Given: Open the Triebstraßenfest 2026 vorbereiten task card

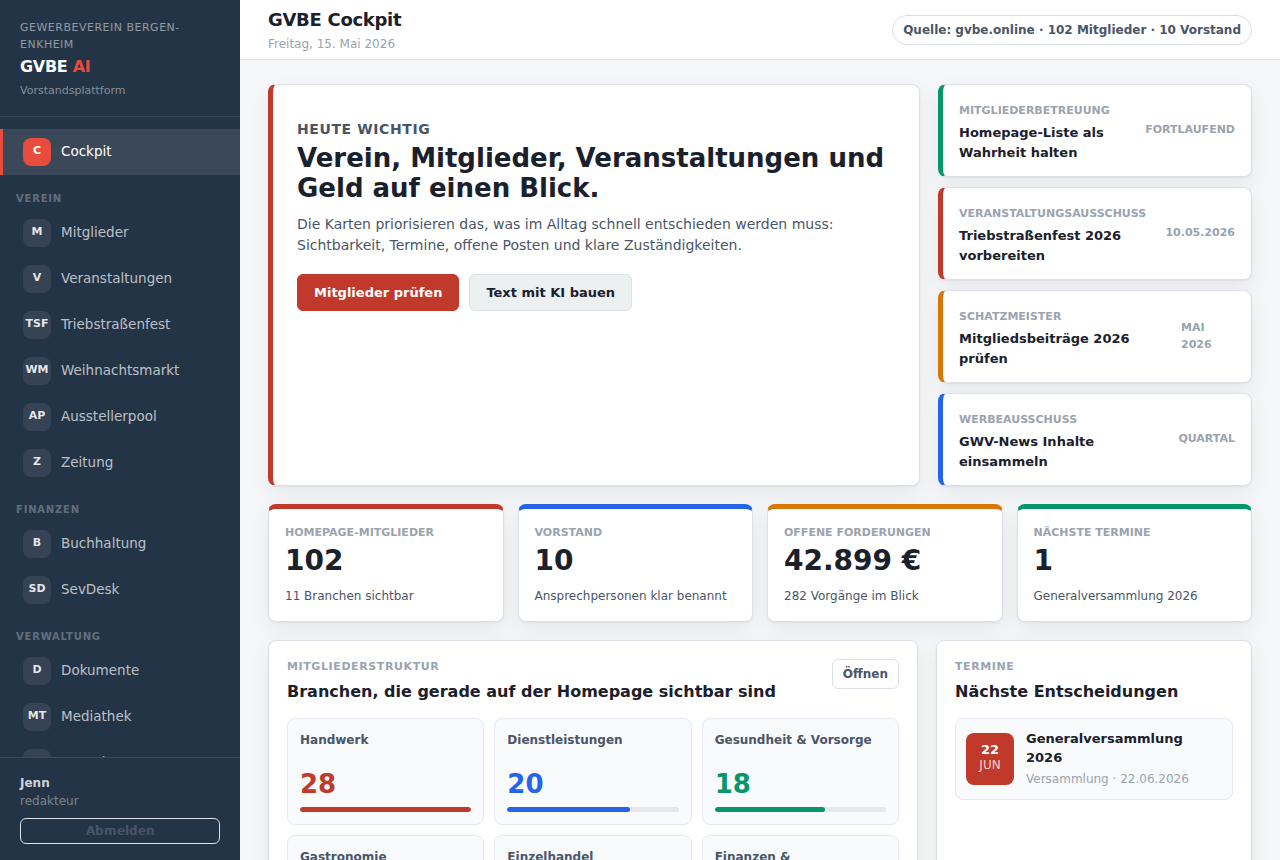Looking at the screenshot, I should (1095, 234).
